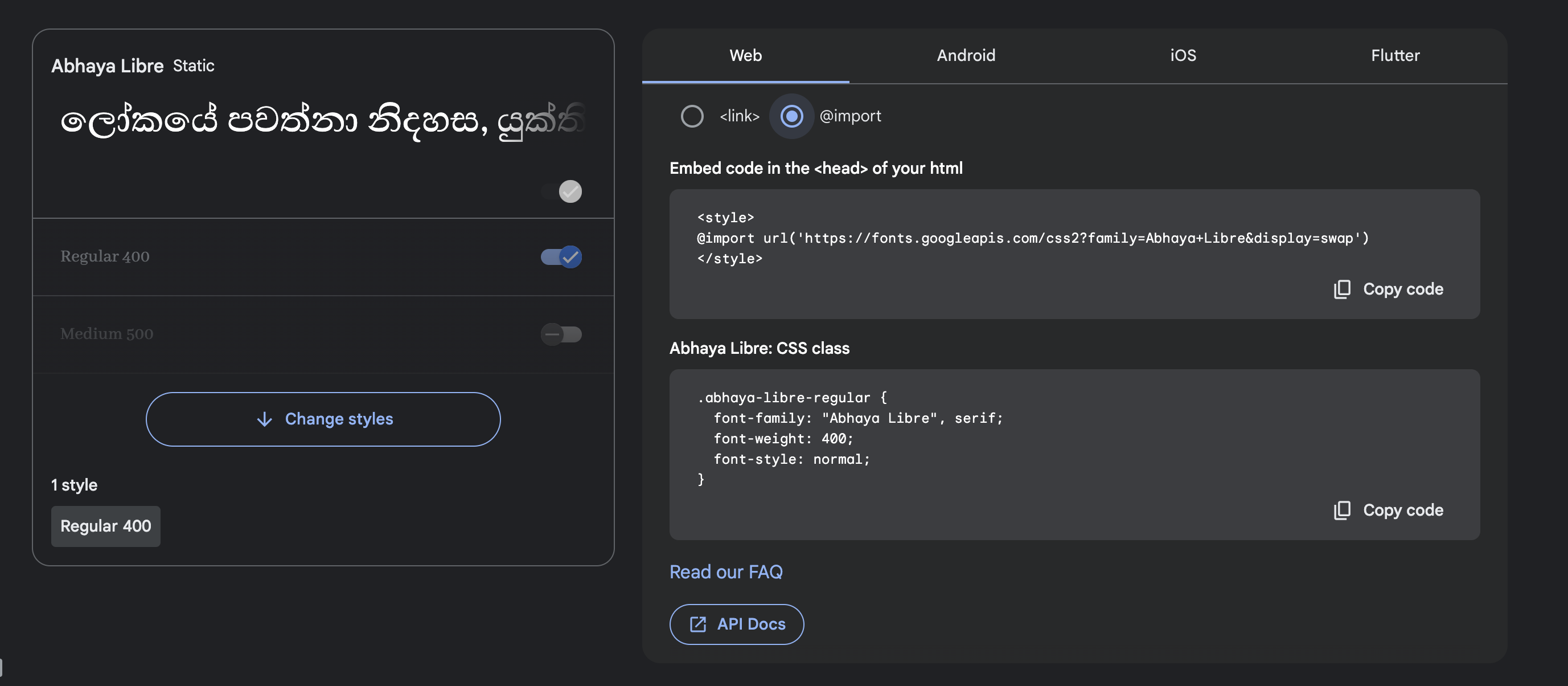Click down arrow icon in Change styles
Screen dimensions: 1568x686
264,419
